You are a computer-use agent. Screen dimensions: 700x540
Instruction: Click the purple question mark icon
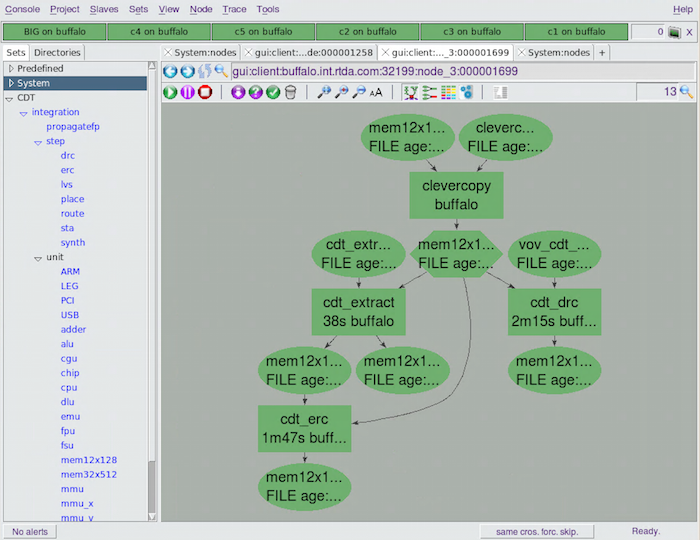(256, 92)
